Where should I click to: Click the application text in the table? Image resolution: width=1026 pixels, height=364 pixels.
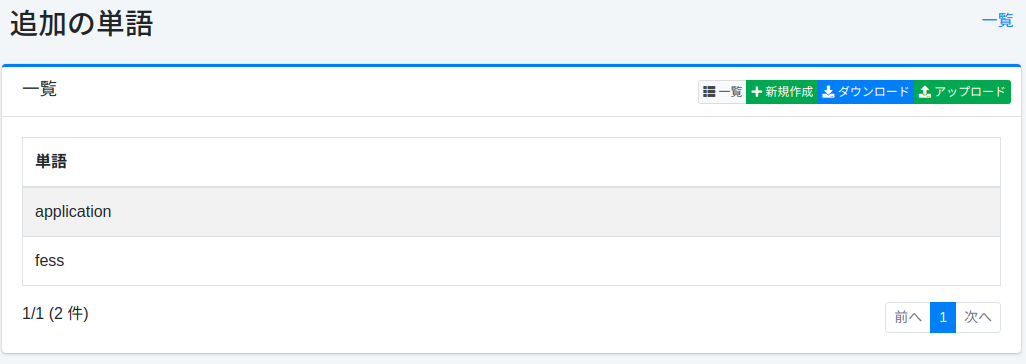pyautogui.click(x=73, y=212)
